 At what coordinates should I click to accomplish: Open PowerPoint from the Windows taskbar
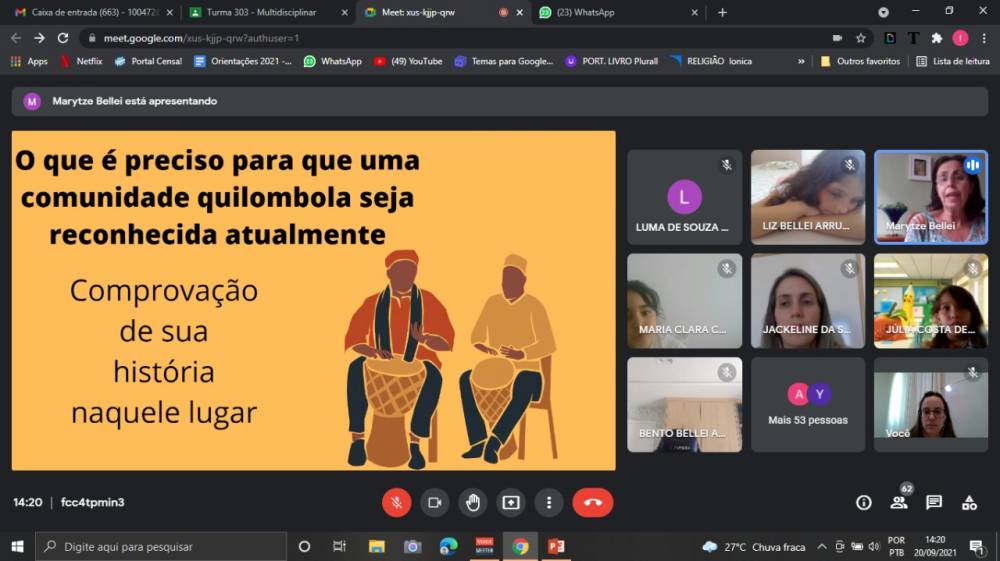pyautogui.click(x=557, y=546)
